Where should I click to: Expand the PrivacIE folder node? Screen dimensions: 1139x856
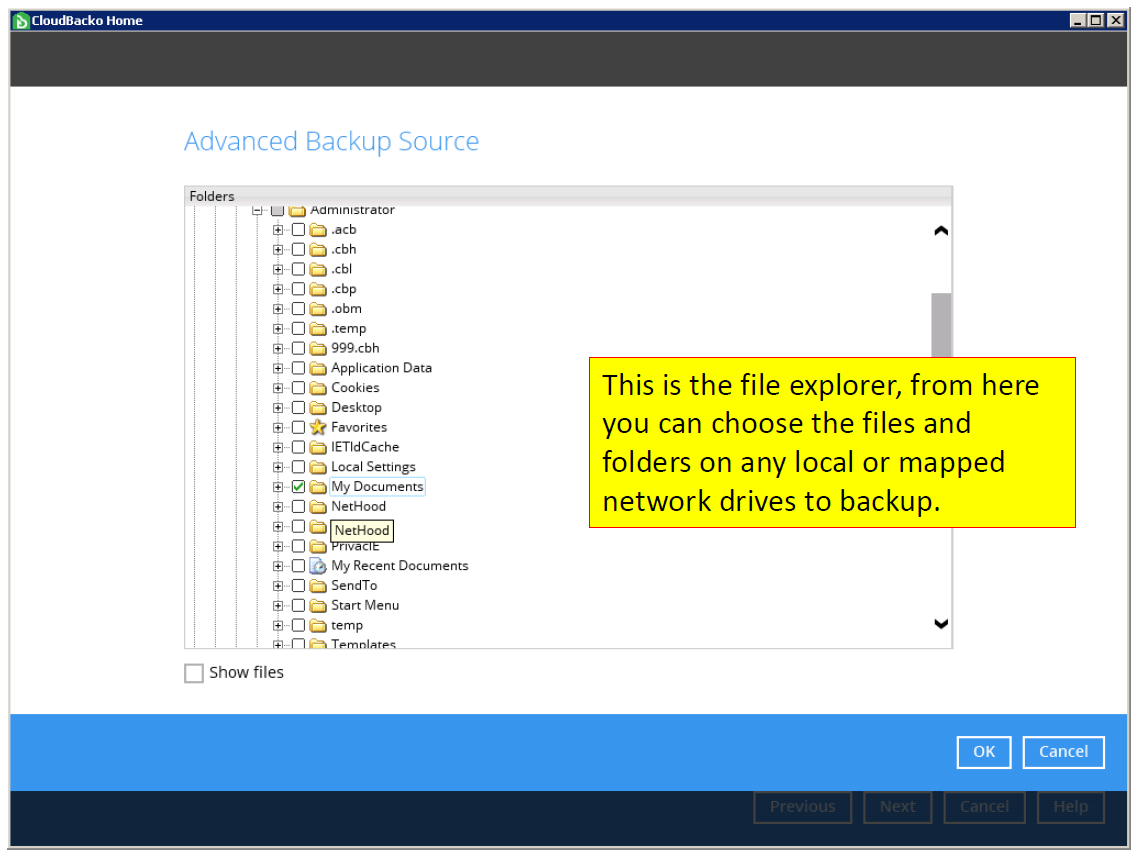277,546
